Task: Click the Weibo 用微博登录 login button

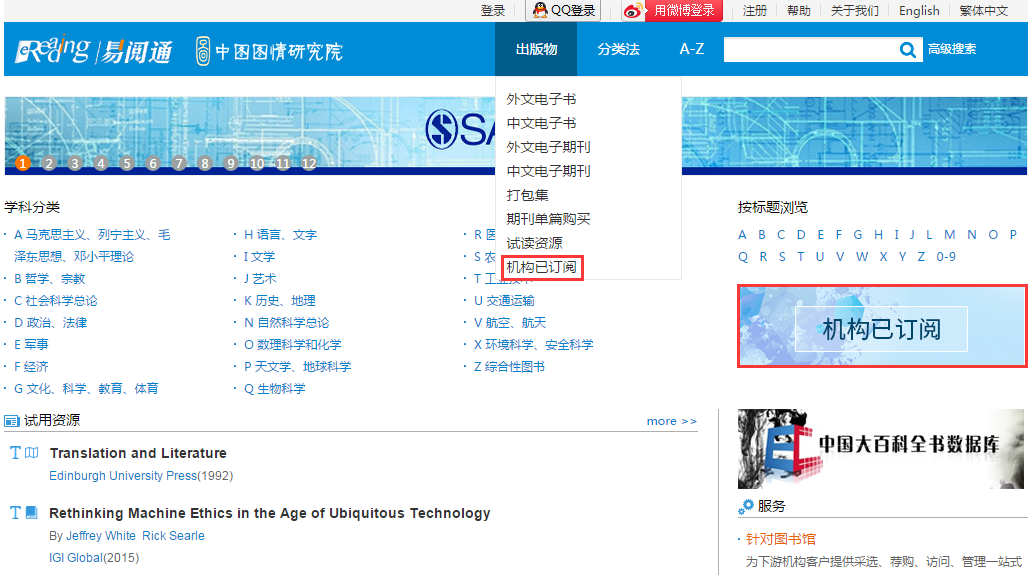Action: [672, 11]
